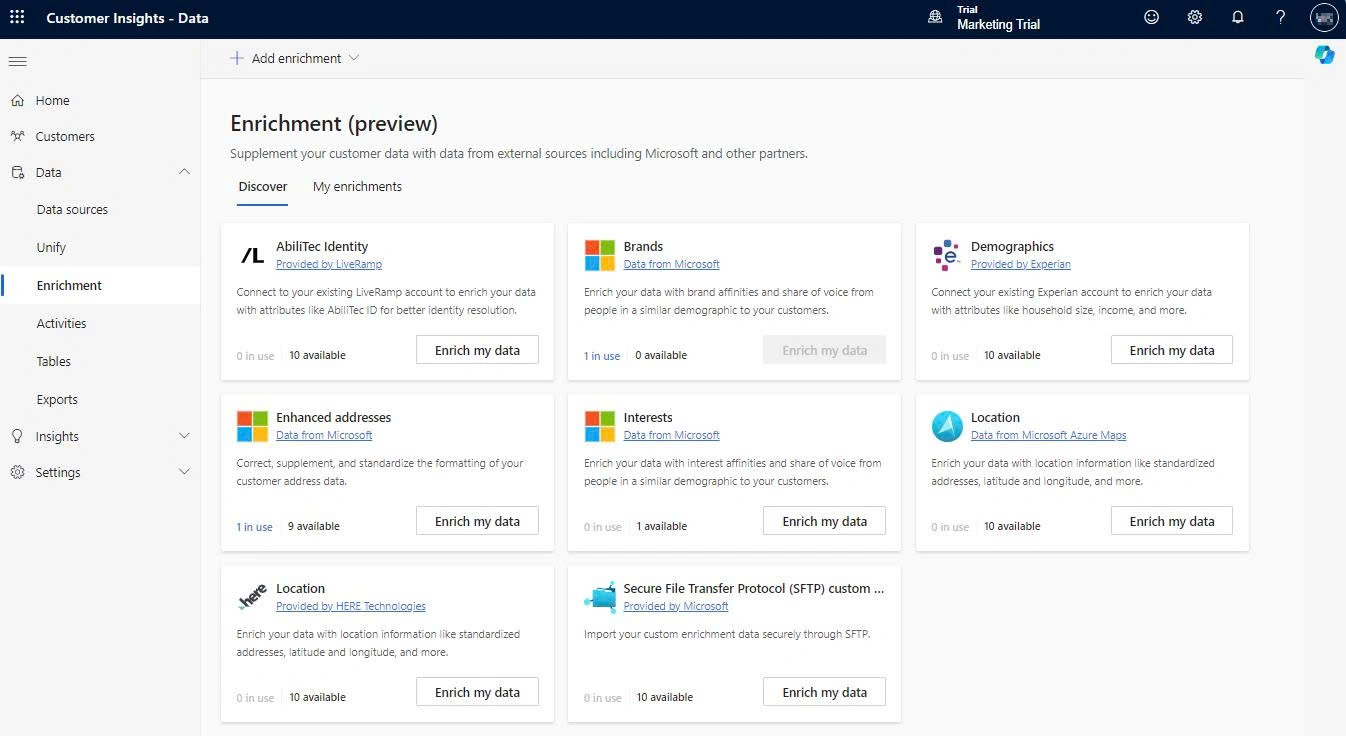Click Enrich my data for Enhanced addresses
The image size is (1346, 736).
tap(477, 521)
